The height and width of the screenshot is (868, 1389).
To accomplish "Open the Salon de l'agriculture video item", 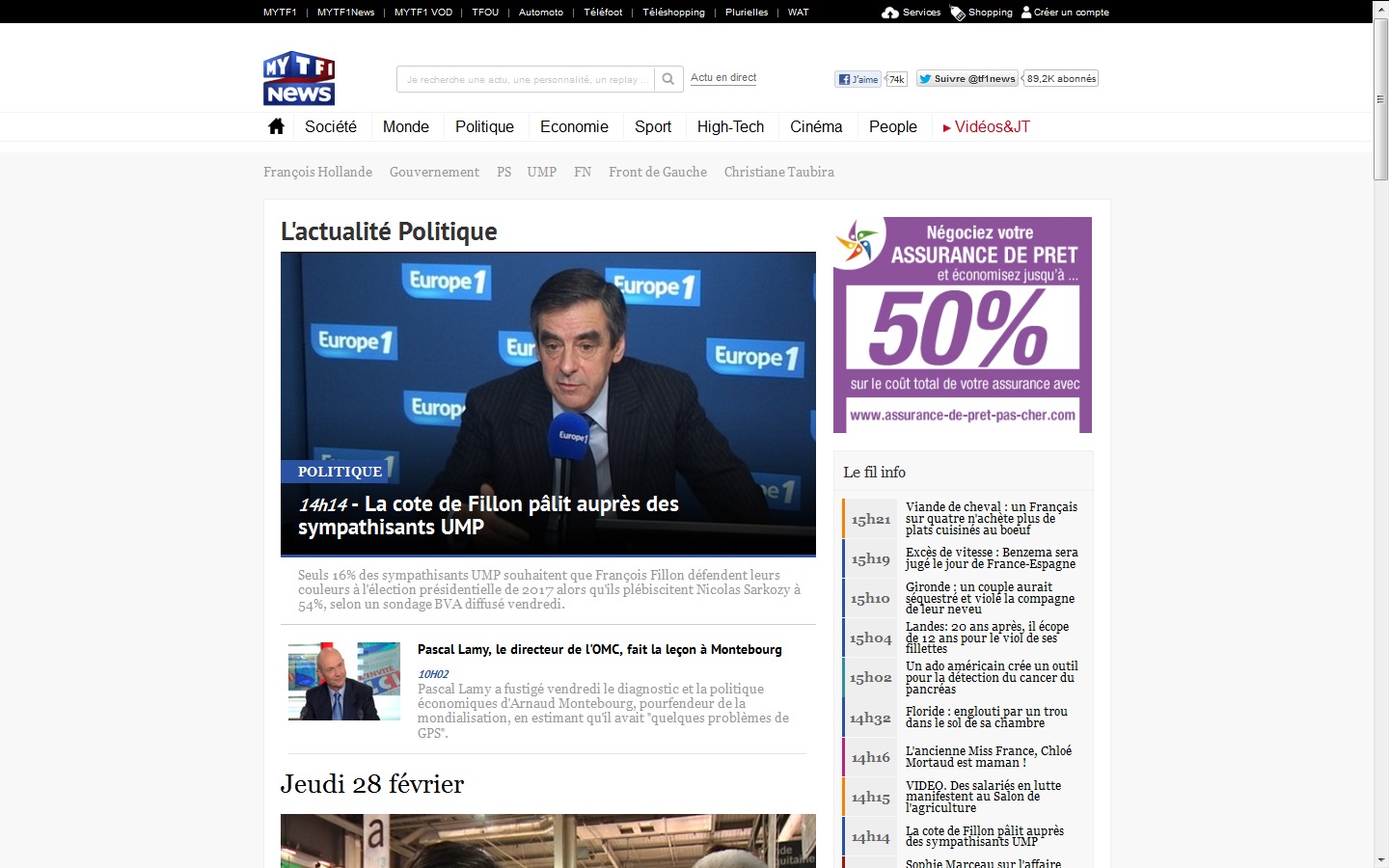I will point(983,797).
